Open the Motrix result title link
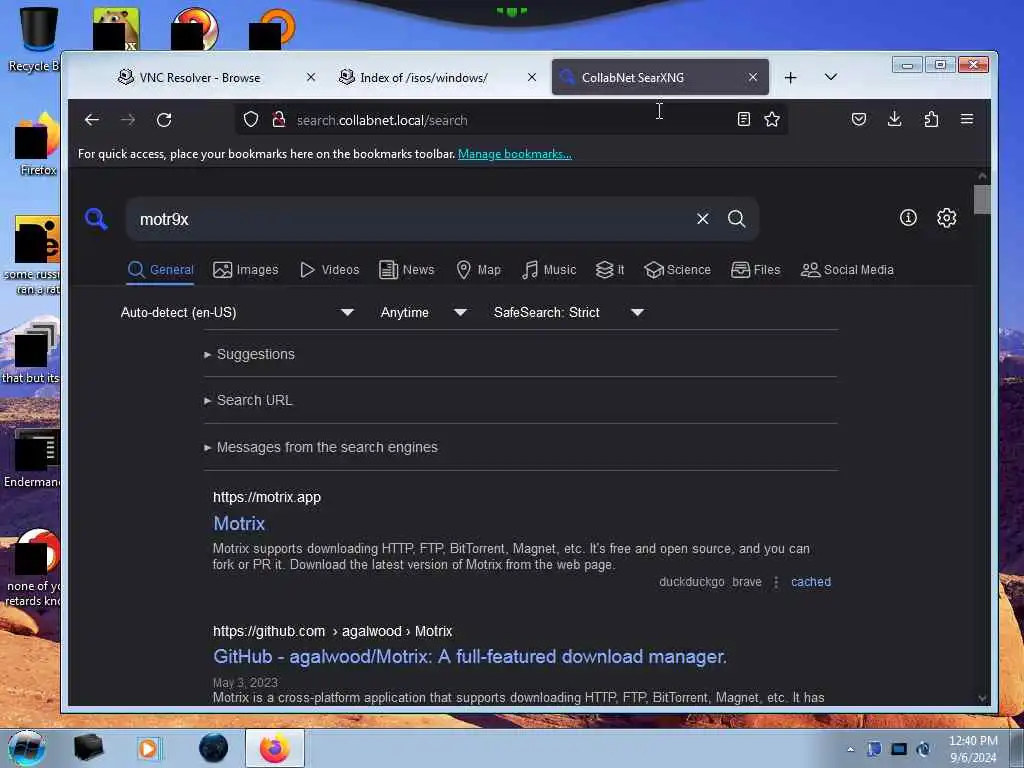The height and width of the screenshot is (768, 1024). [x=239, y=524]
